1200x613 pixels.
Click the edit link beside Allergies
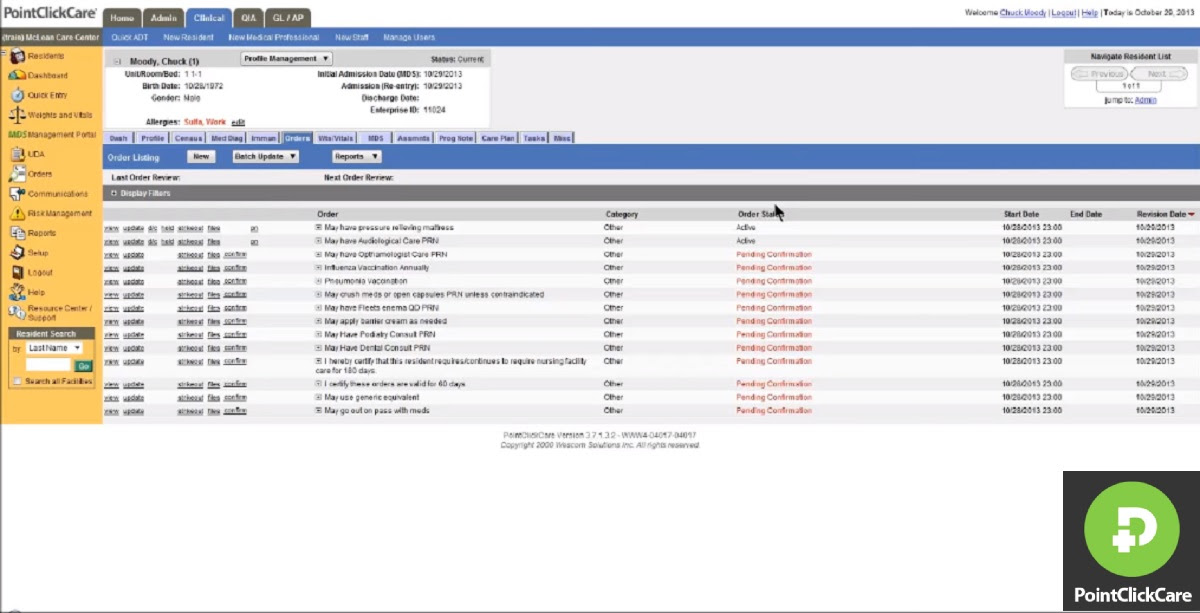pyautogui.click(x=238, y=121)
